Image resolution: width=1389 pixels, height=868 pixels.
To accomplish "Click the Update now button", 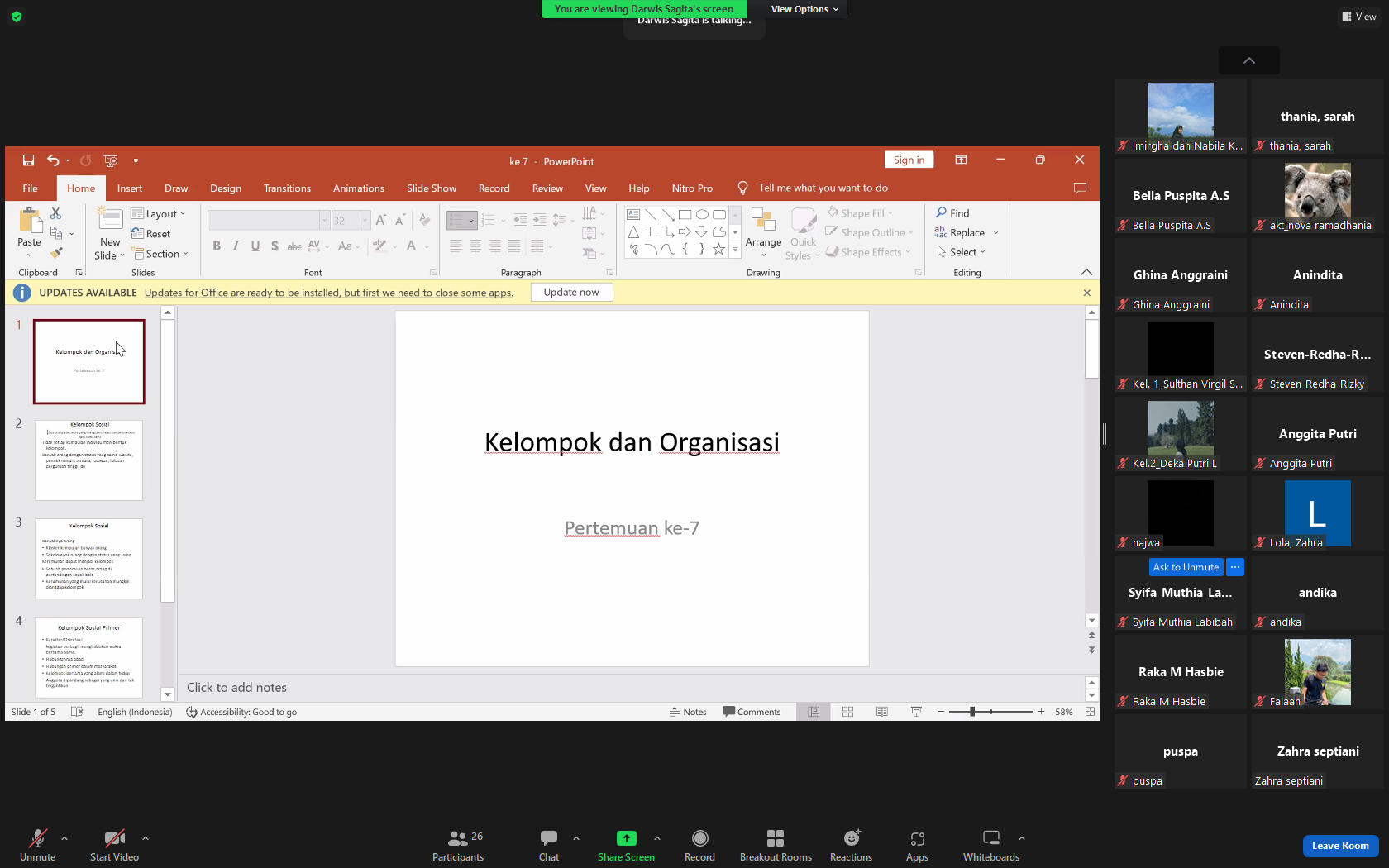I will (571, 292).
